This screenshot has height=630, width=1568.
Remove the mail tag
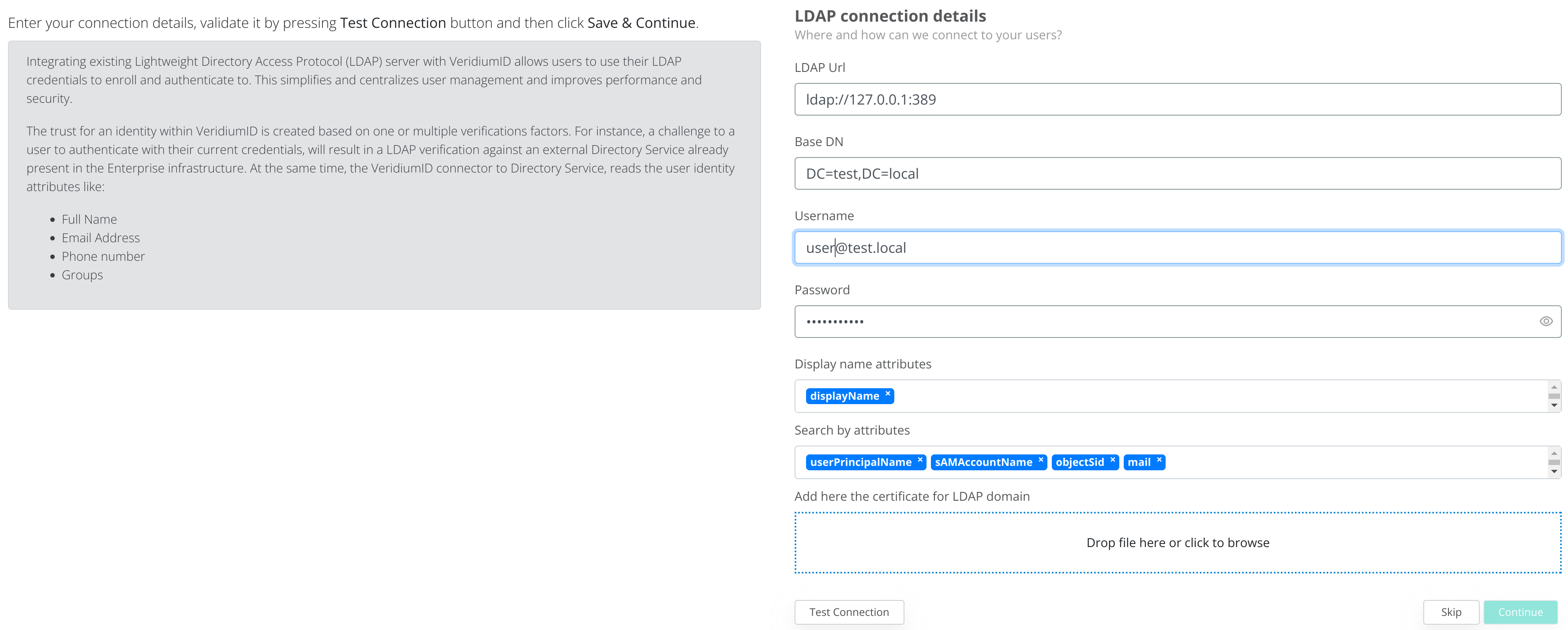pyautogui.click(x=1159, y=460)
